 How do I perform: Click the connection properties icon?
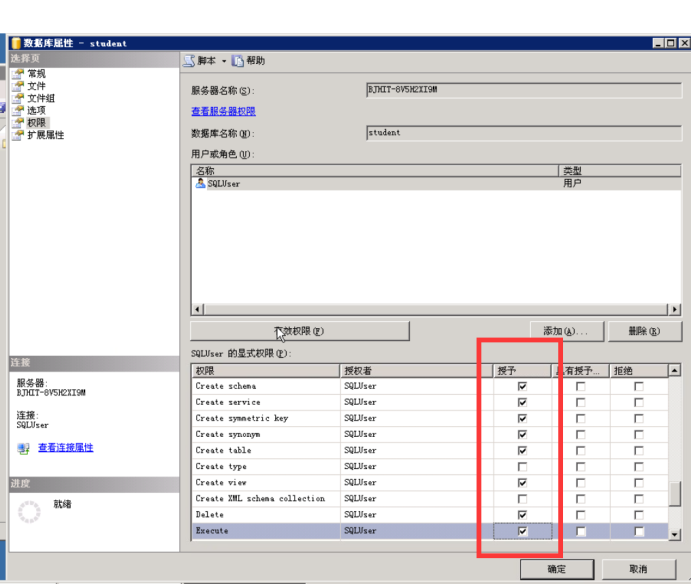click(23, 448)
